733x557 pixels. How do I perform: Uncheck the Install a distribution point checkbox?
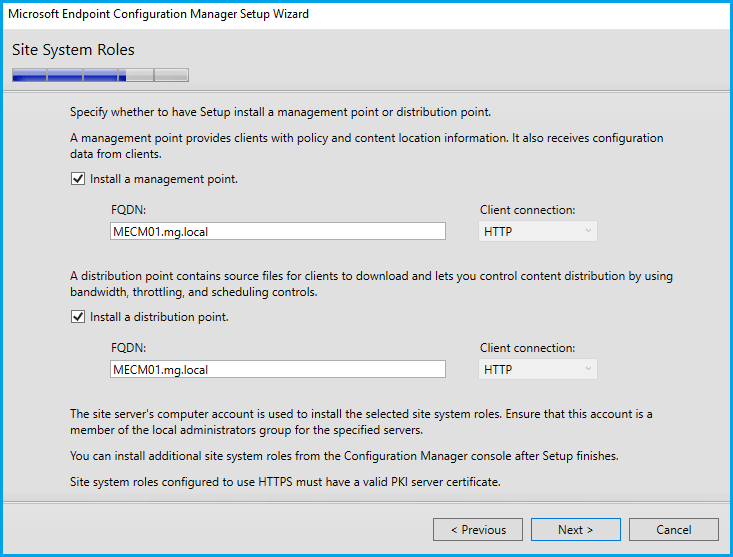click(x=78, y=317)
